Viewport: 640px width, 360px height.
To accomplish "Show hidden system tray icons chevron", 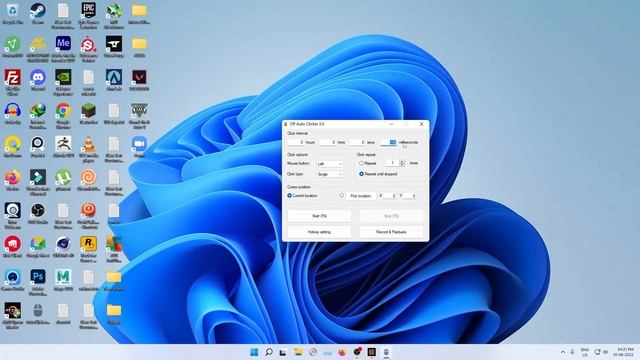I will [563, 352].
